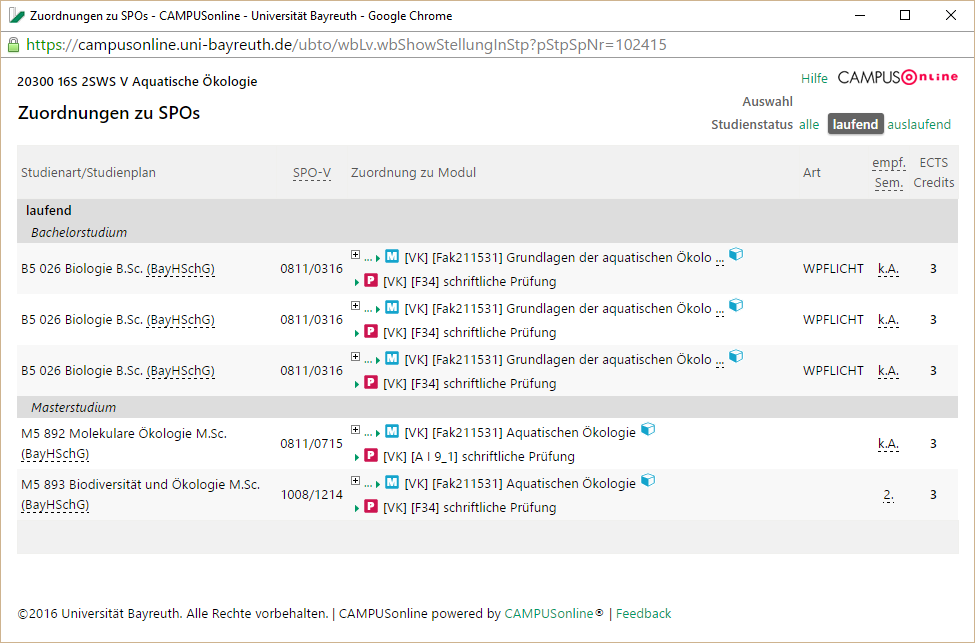
Task: Open the CAMPUSonline link in footer
Action: [549, 614]
